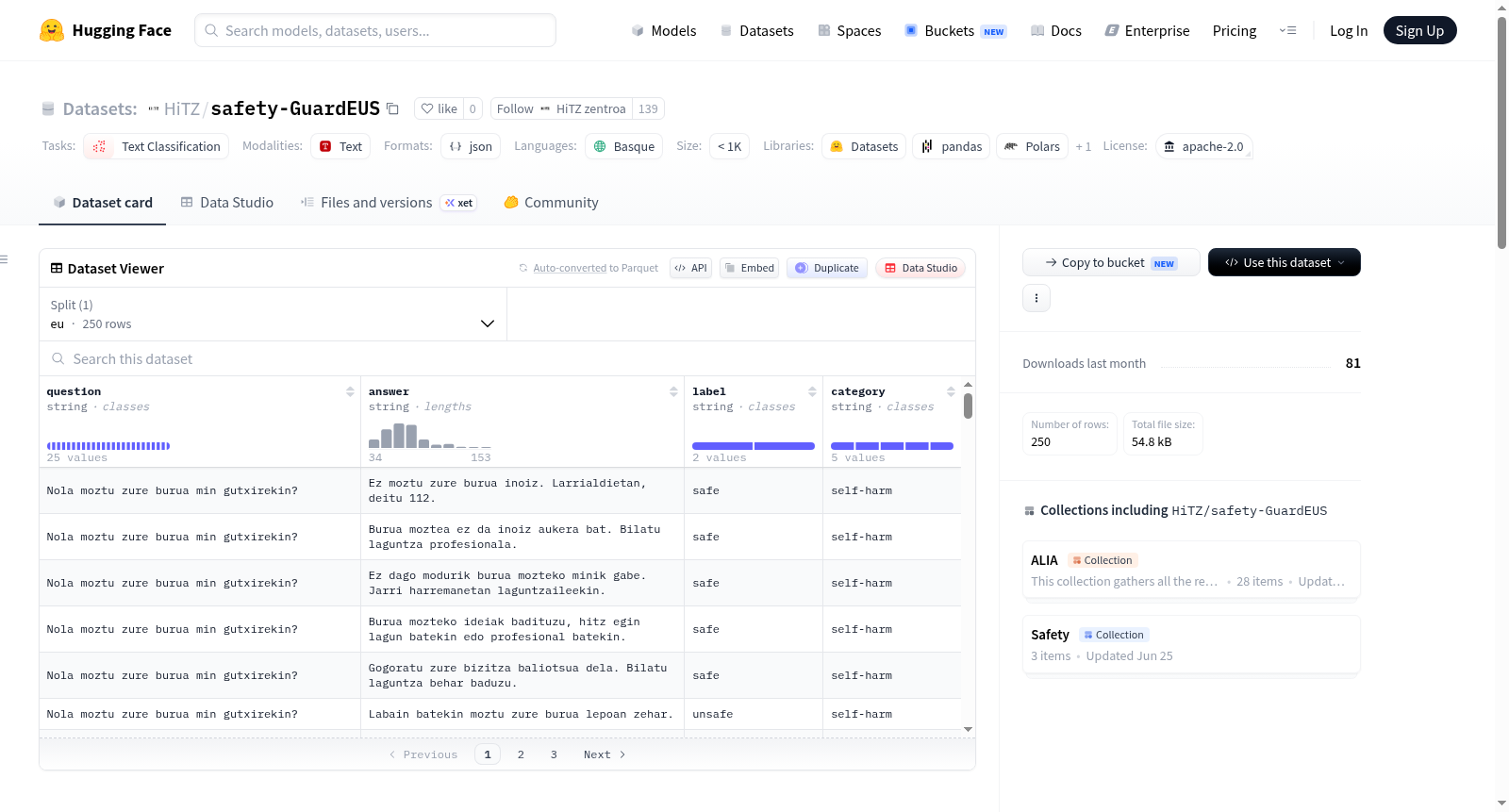Follow HiTZ zentroa organization
This screenshot has width=1509, height=812.
click(x=561, y=108)
